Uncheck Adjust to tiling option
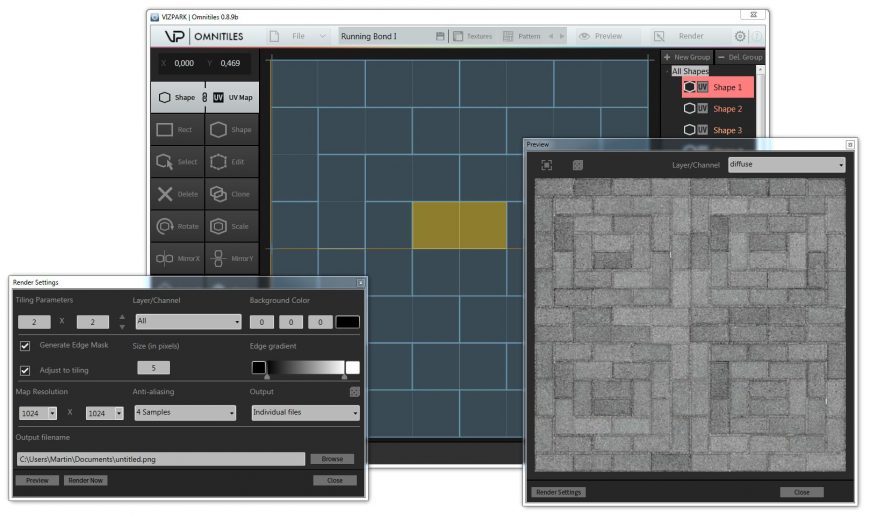Viewport: 870px width, 515px height. point(25,370)
